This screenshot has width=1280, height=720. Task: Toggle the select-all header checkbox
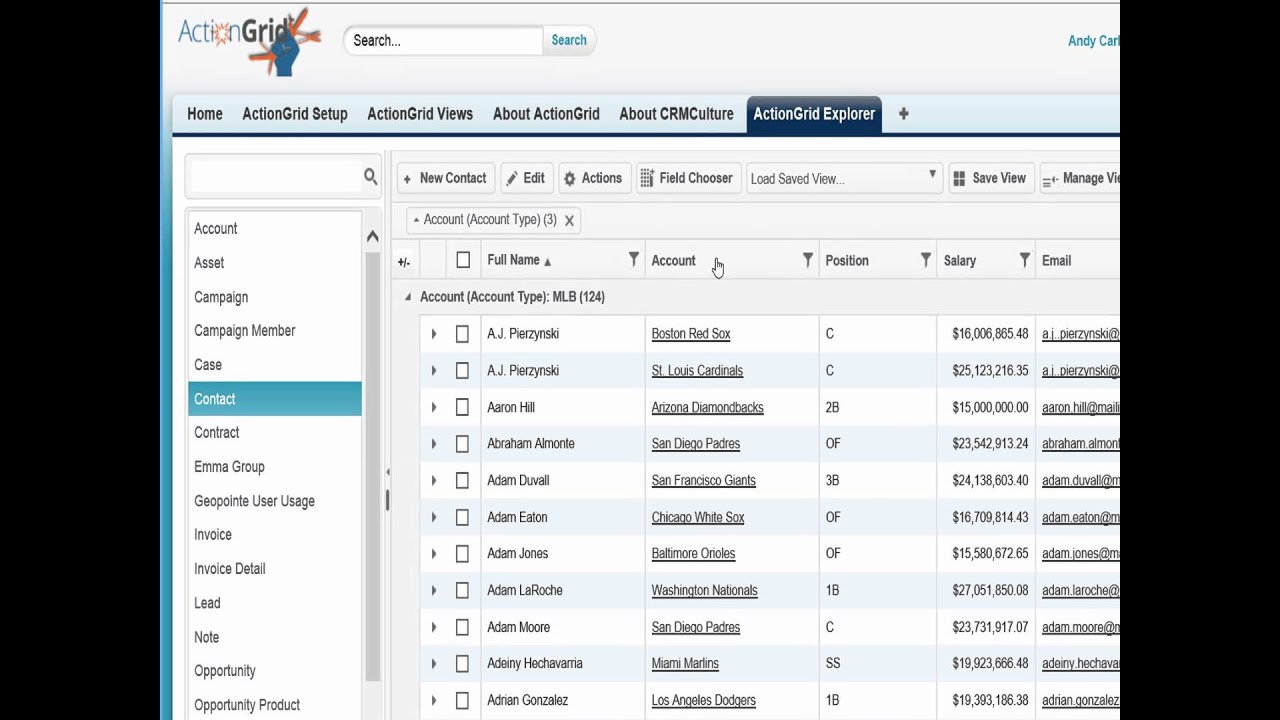pos(463,260)
